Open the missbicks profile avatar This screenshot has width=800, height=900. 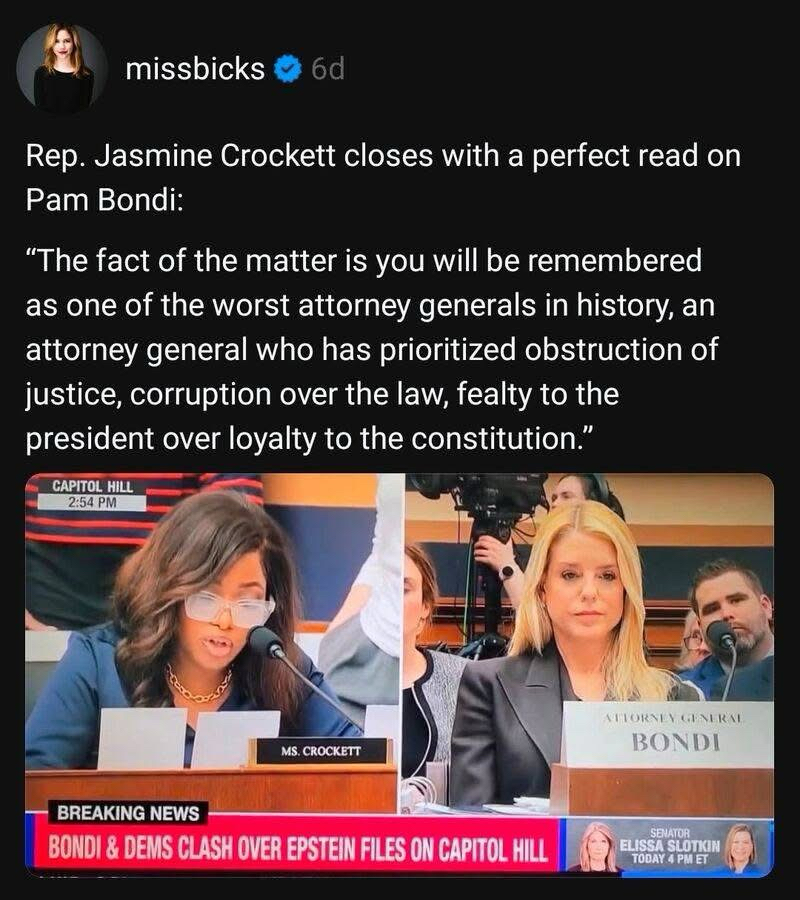click(62, 68)
